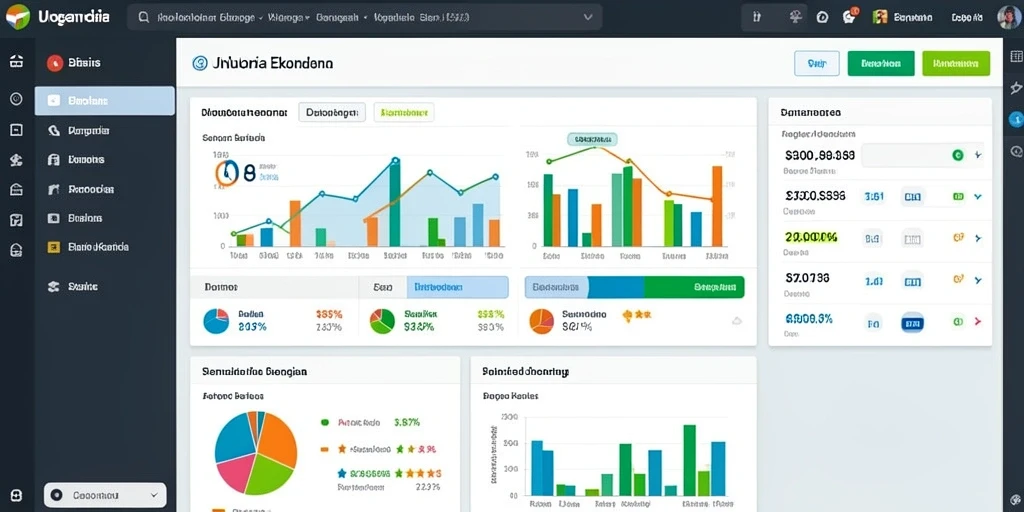The width and height of the screenshot is (1024, 512).
Task: Open the dropdown selector at the sidebar bottom
Action: [x=105, y=496]
